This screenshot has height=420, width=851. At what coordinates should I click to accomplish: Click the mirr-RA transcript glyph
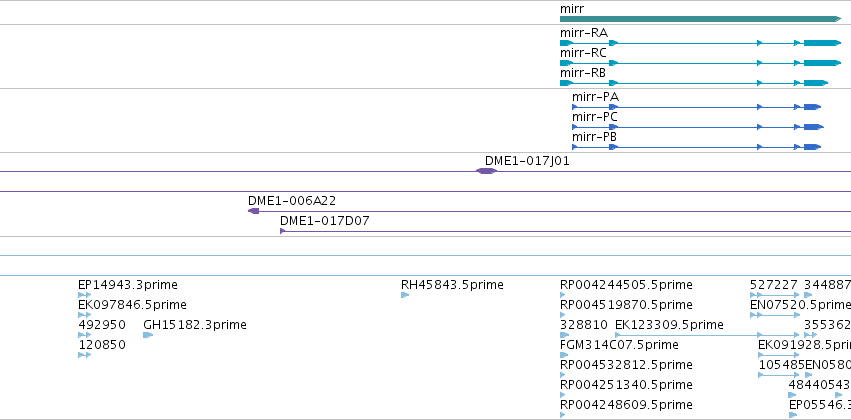[x=700, y=43]
